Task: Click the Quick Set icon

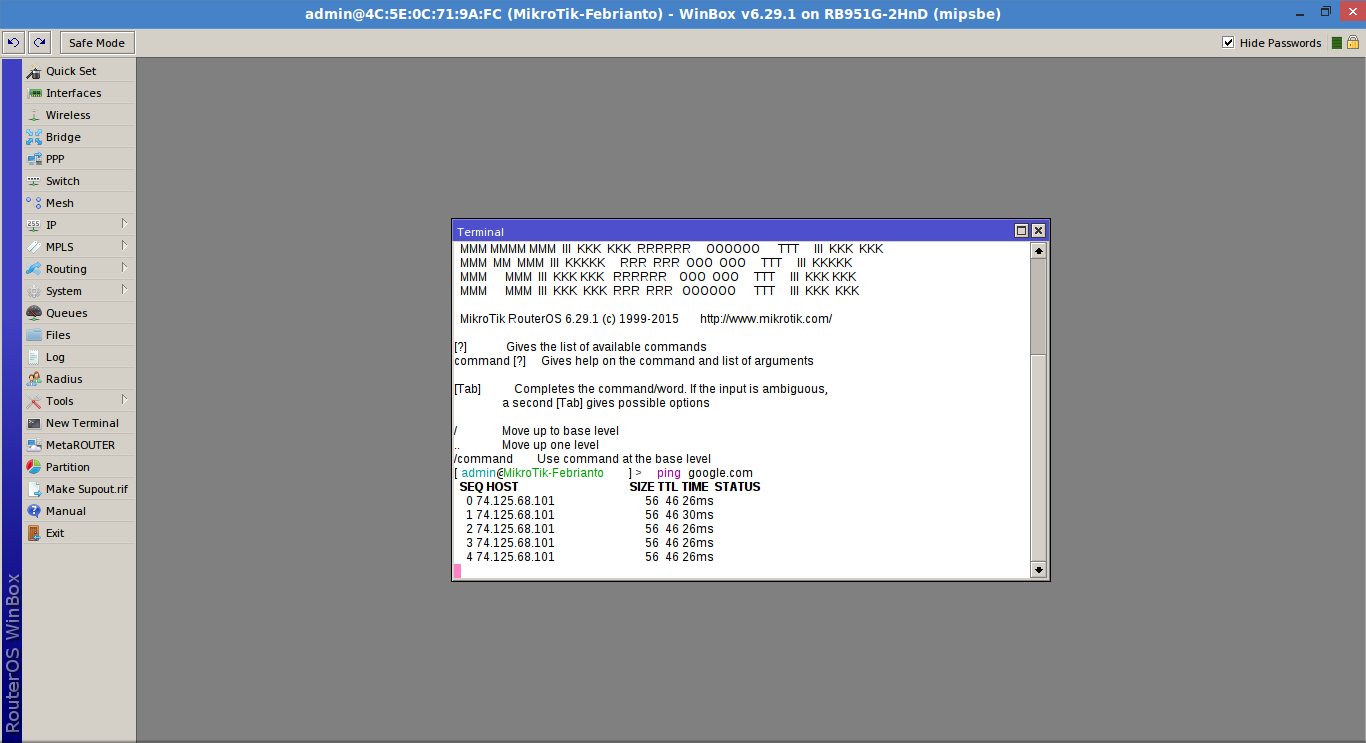Action: (x=34, y=71)
